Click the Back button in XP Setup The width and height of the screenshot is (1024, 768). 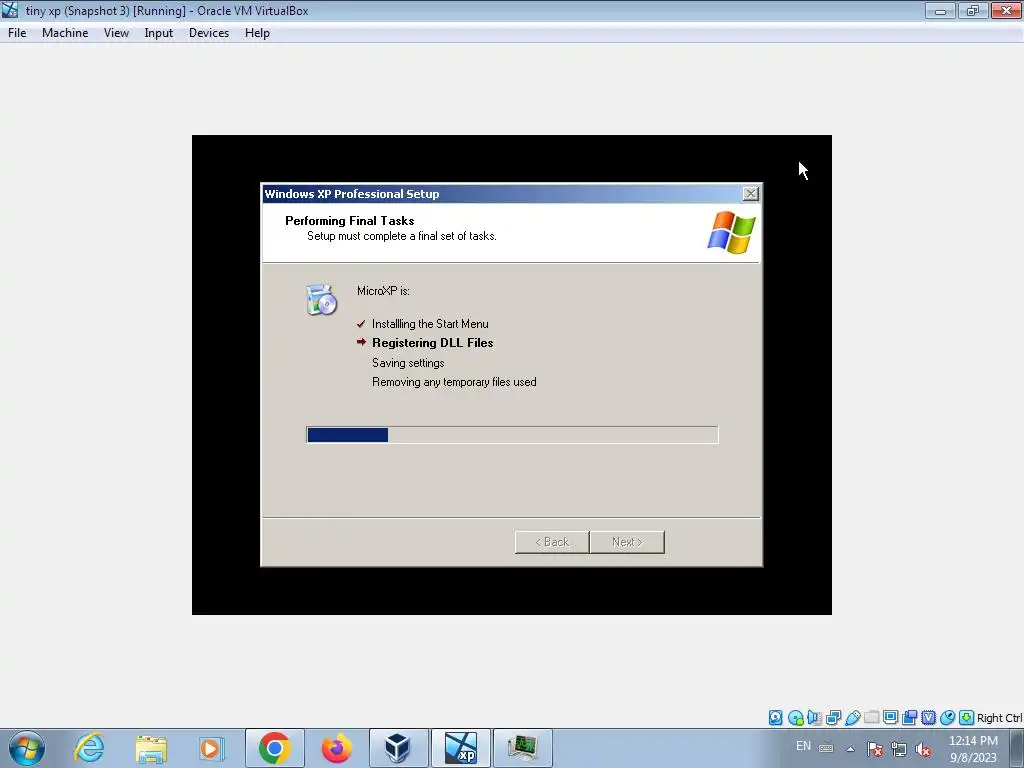pyautogui.click(x=552, y=542)
